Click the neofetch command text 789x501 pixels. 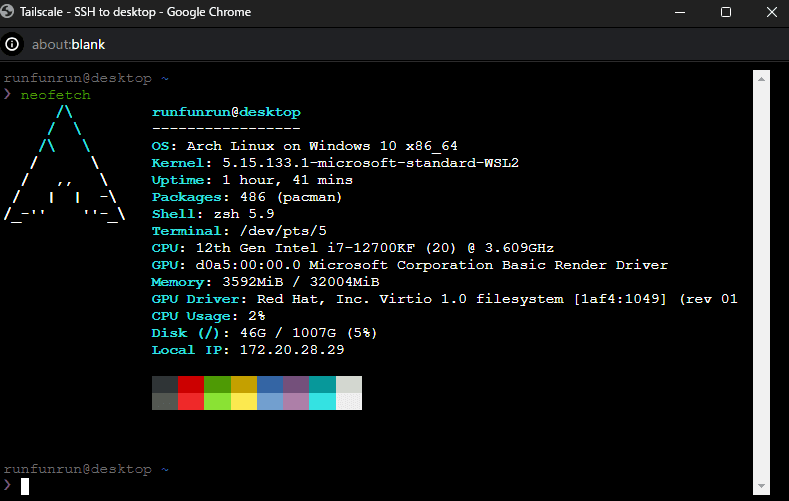coord(55,95)
